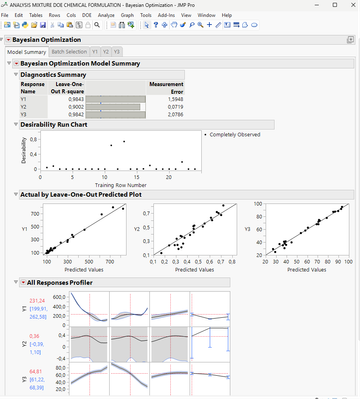Open the Window menu

[x=206, y=15]
